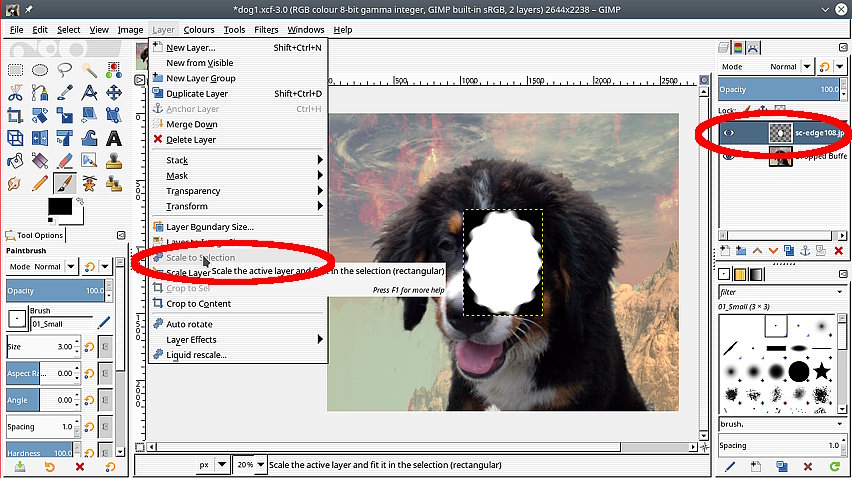The image size is (852, 478).
Task: Click the anchor layer button
Action: pyautogui.click(x=805, y=250)
